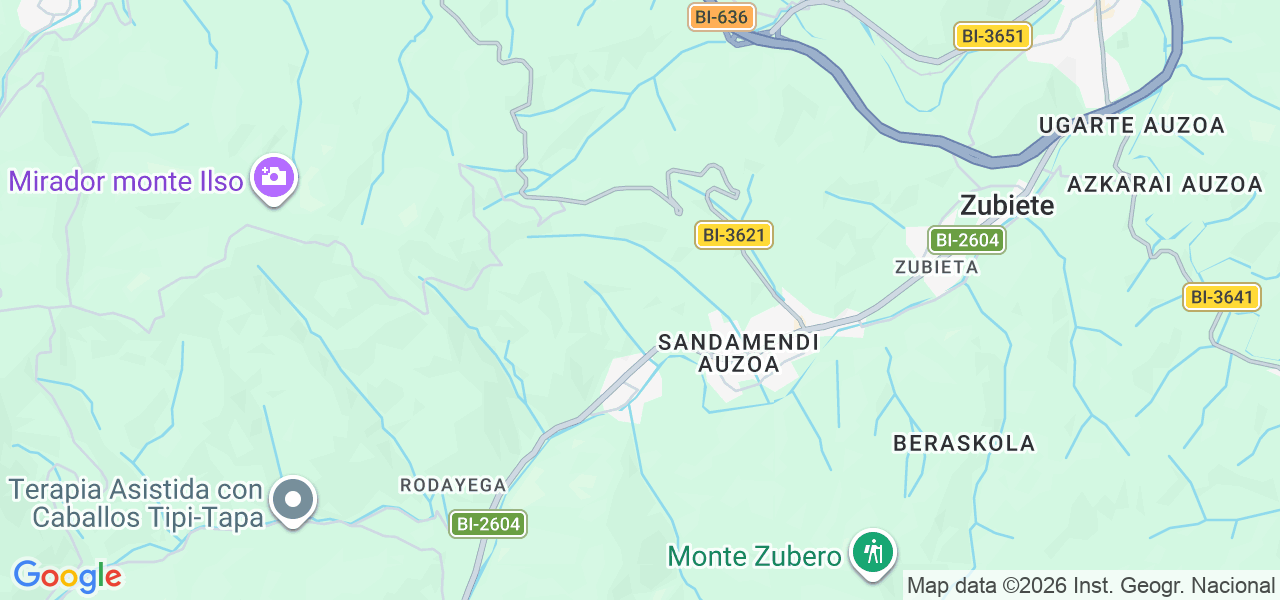
Task: Click the Mirador monte Ilso camera pin
Action: 273,179
